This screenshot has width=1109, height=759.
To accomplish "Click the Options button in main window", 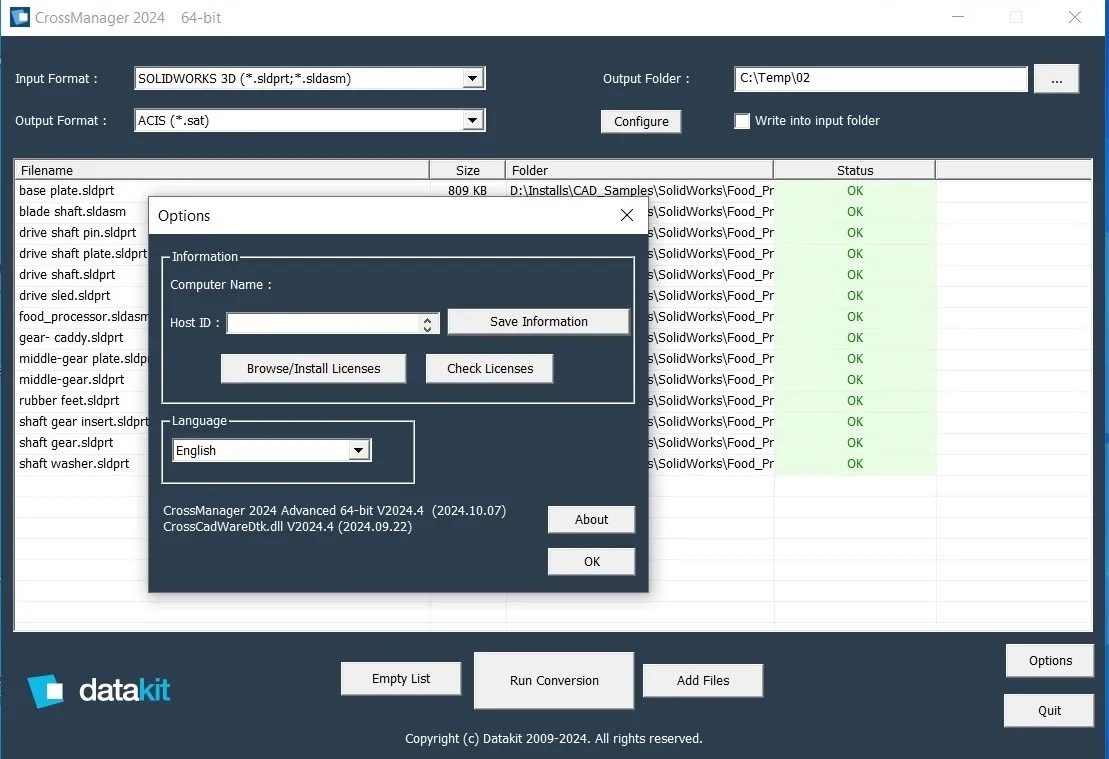I will tap(1050, 661).
